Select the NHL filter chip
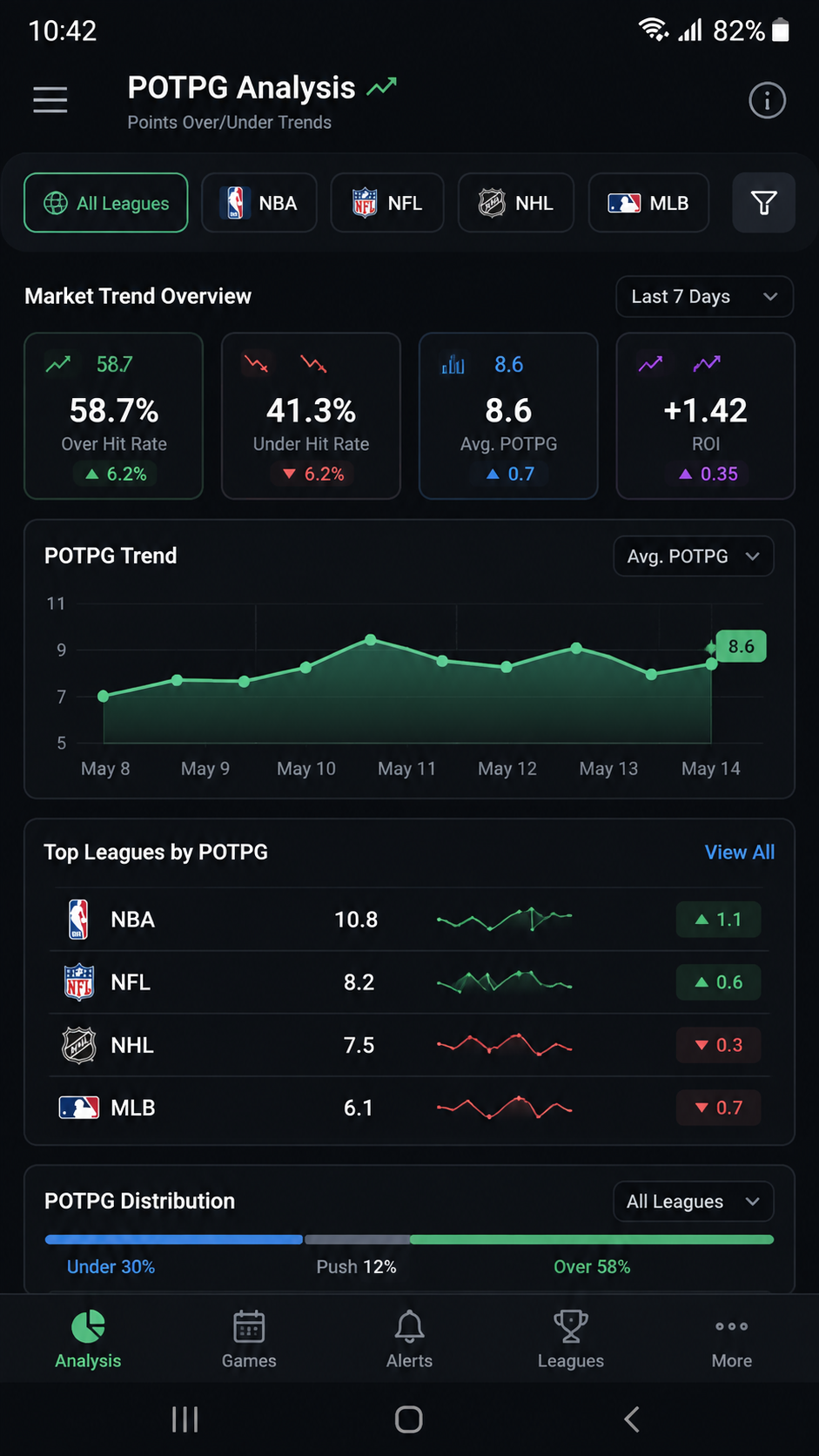Viewport: 819px width, 1456px height. tap(516, 203)
